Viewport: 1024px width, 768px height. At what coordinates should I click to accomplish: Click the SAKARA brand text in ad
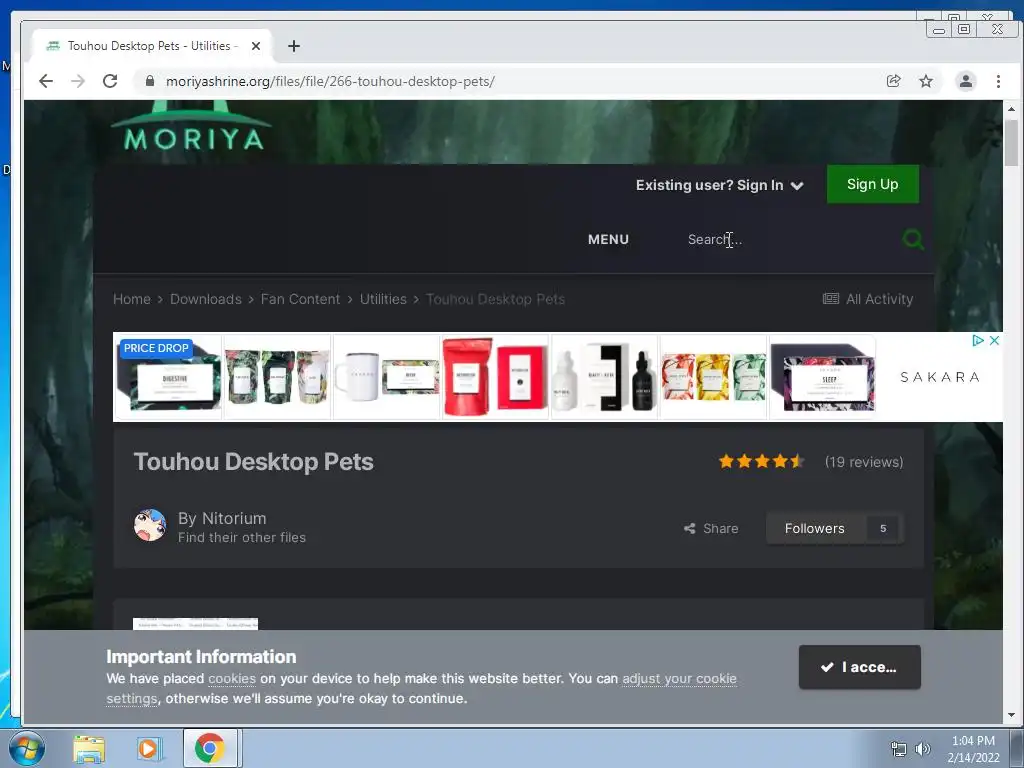tap(940, 377)
